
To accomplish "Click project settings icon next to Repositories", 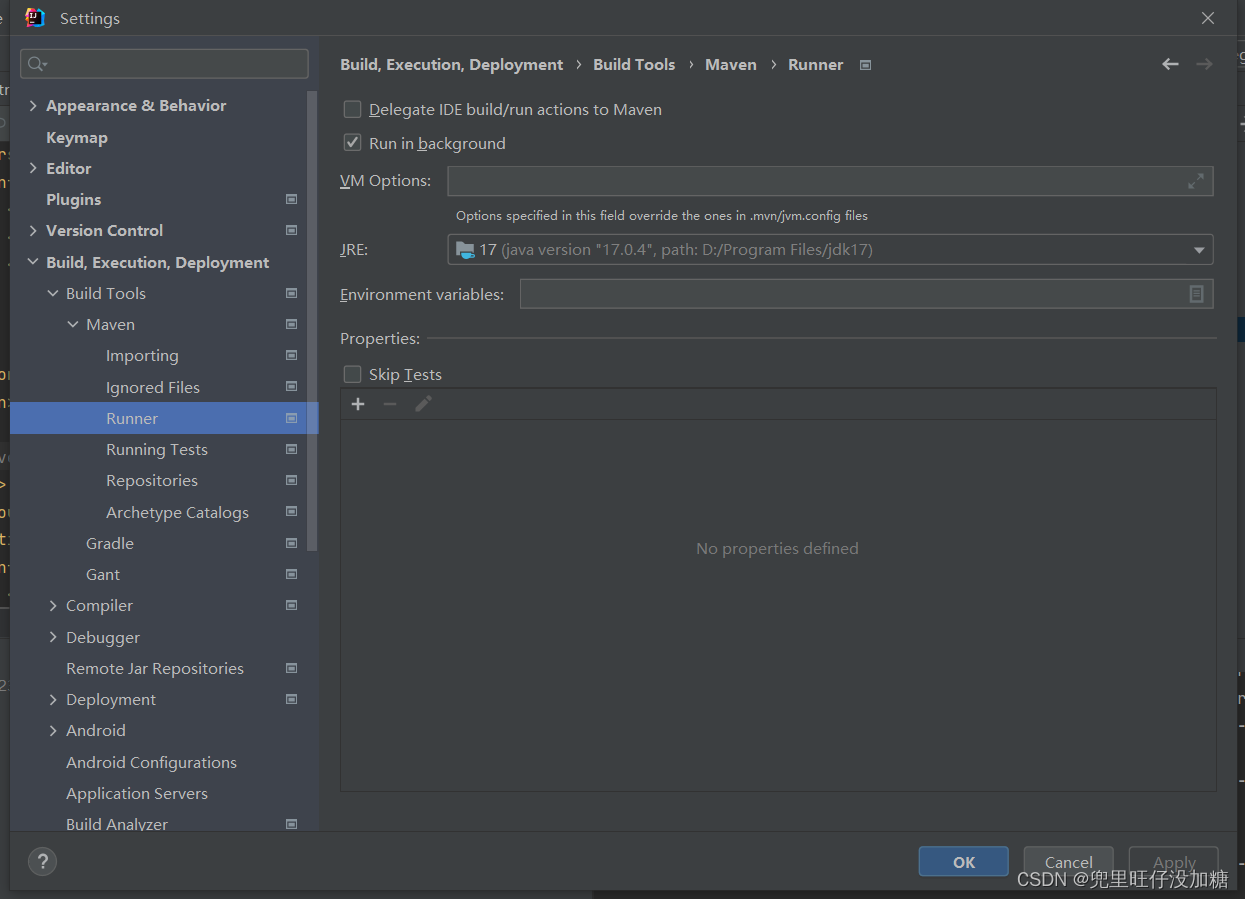I will click(291, 480).
